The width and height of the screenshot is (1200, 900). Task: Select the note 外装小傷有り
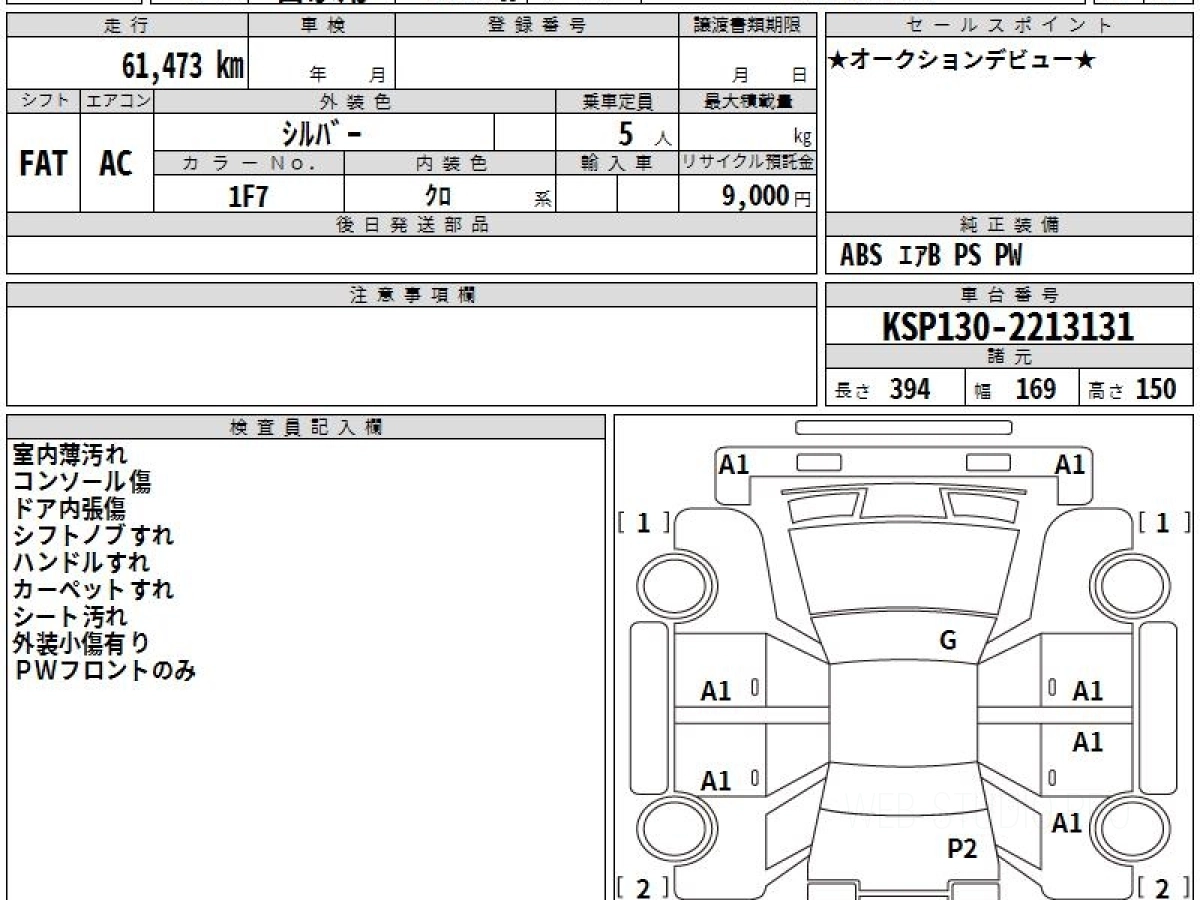coord(81,643)
